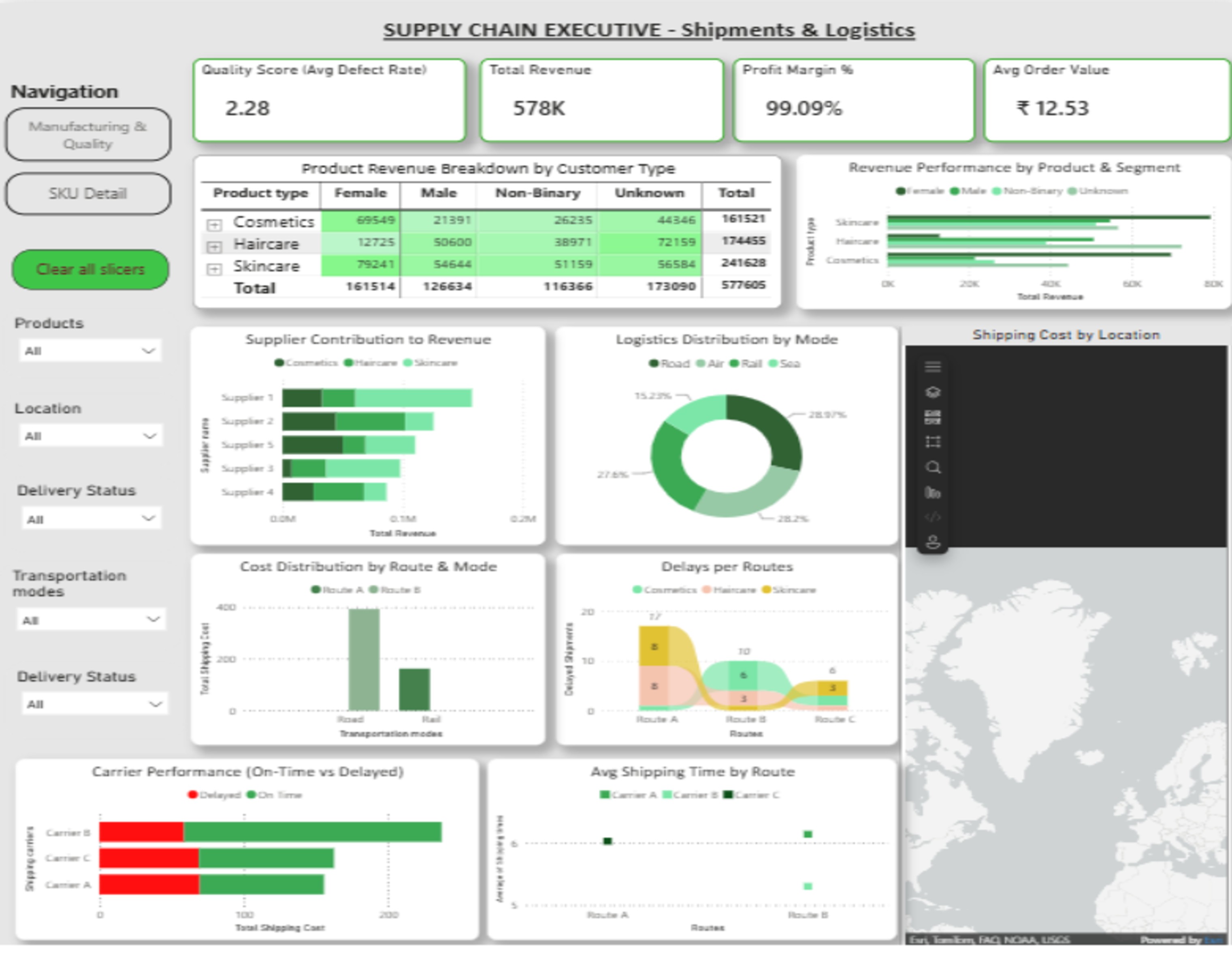Sort matrix by Female column header
1232x956 pixels.
click(360, 193)
